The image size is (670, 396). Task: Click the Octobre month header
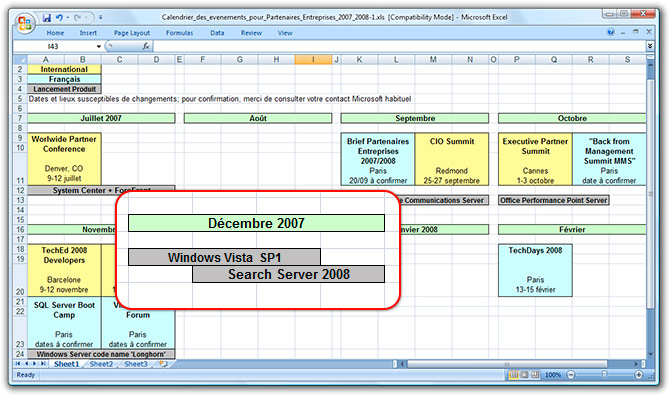[x=572, y=118]
